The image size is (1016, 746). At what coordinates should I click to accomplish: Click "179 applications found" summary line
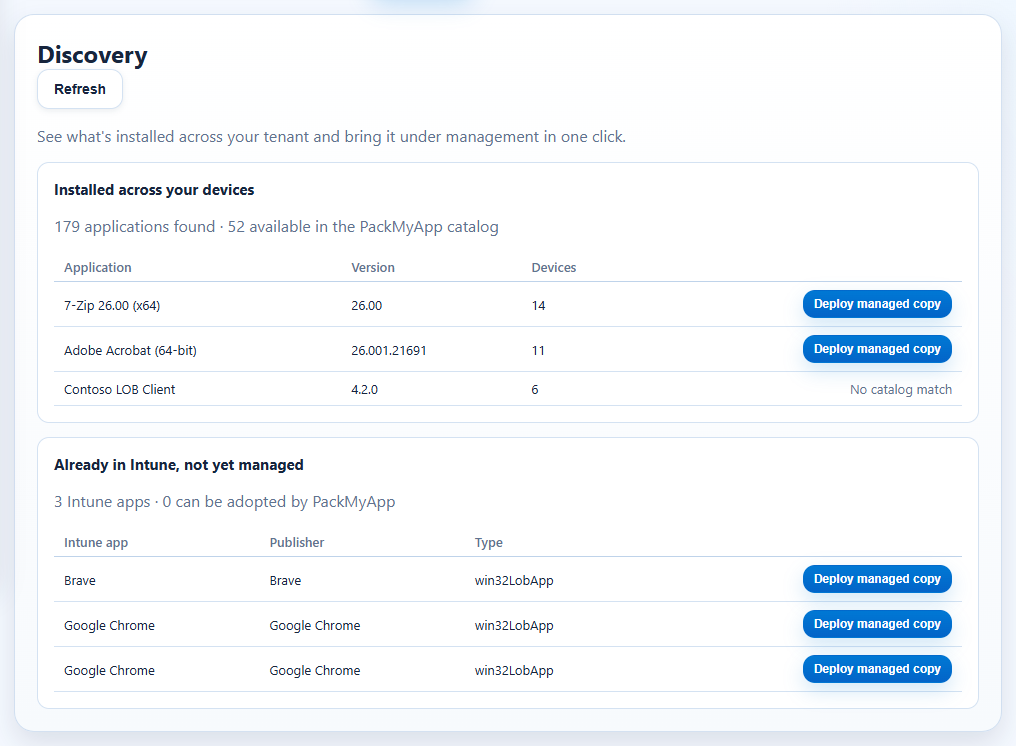pyautogui.click(x=276, y=227)
